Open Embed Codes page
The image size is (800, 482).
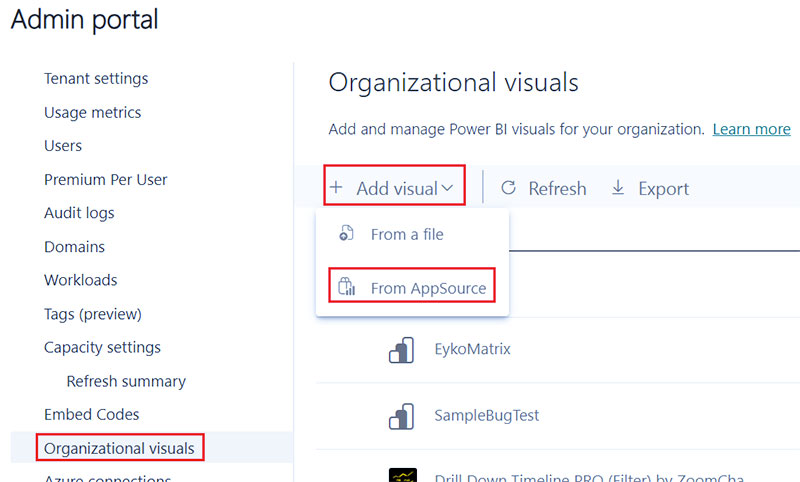[x=91, y=415]
